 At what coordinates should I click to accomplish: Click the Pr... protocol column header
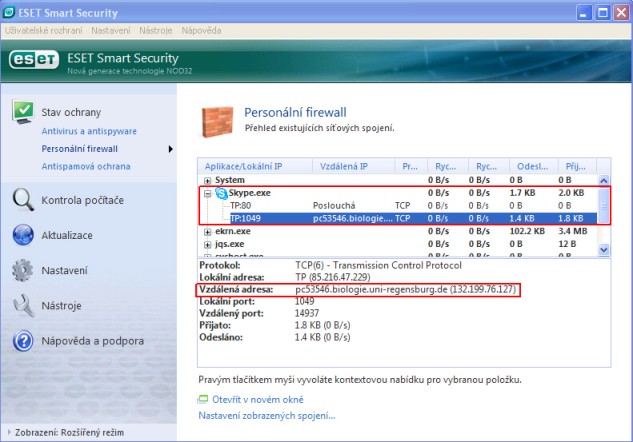click(411, 166)
